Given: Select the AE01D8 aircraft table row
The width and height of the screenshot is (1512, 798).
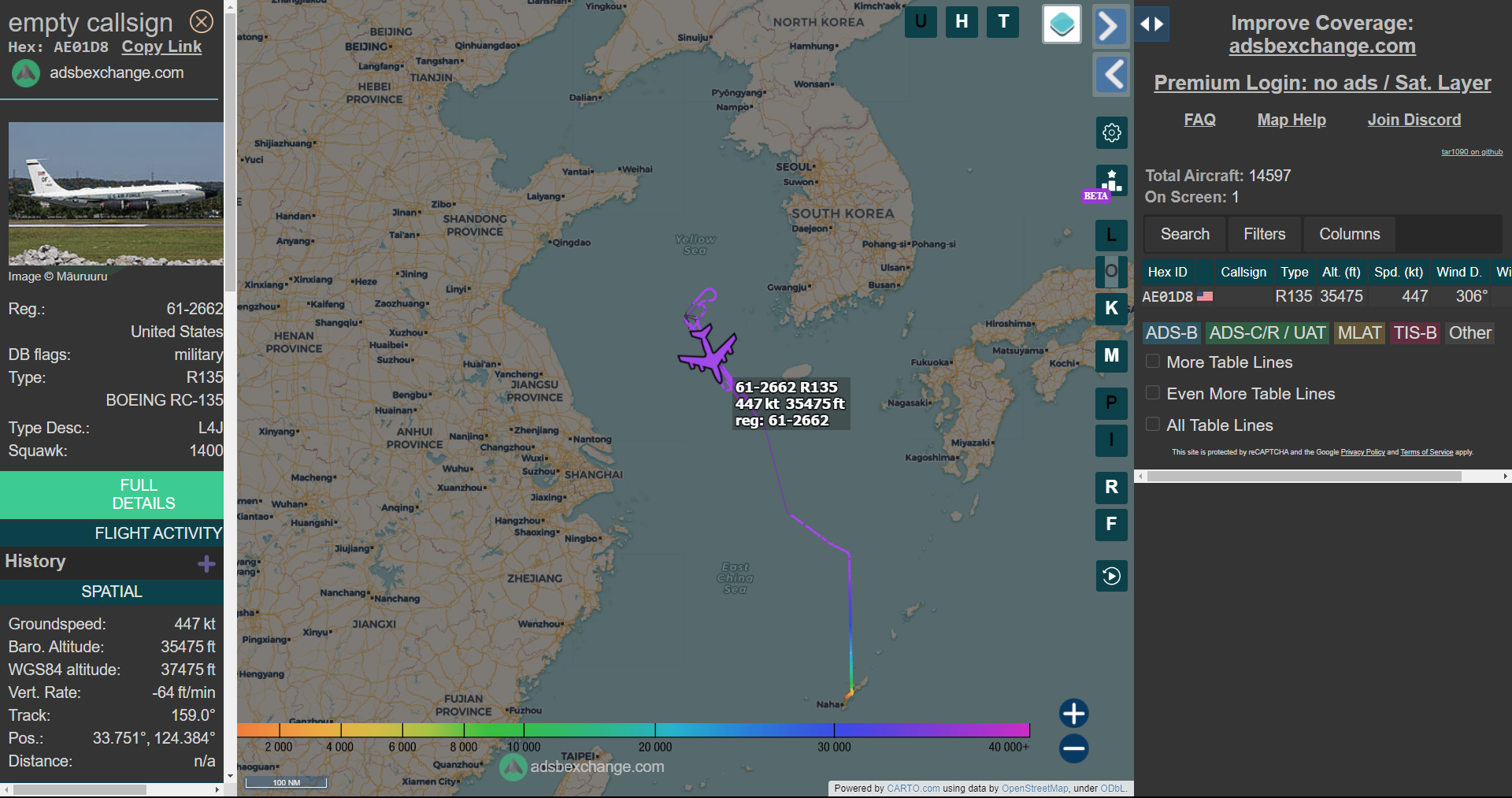Looking at the screenshot, I should coord(1326,296).
